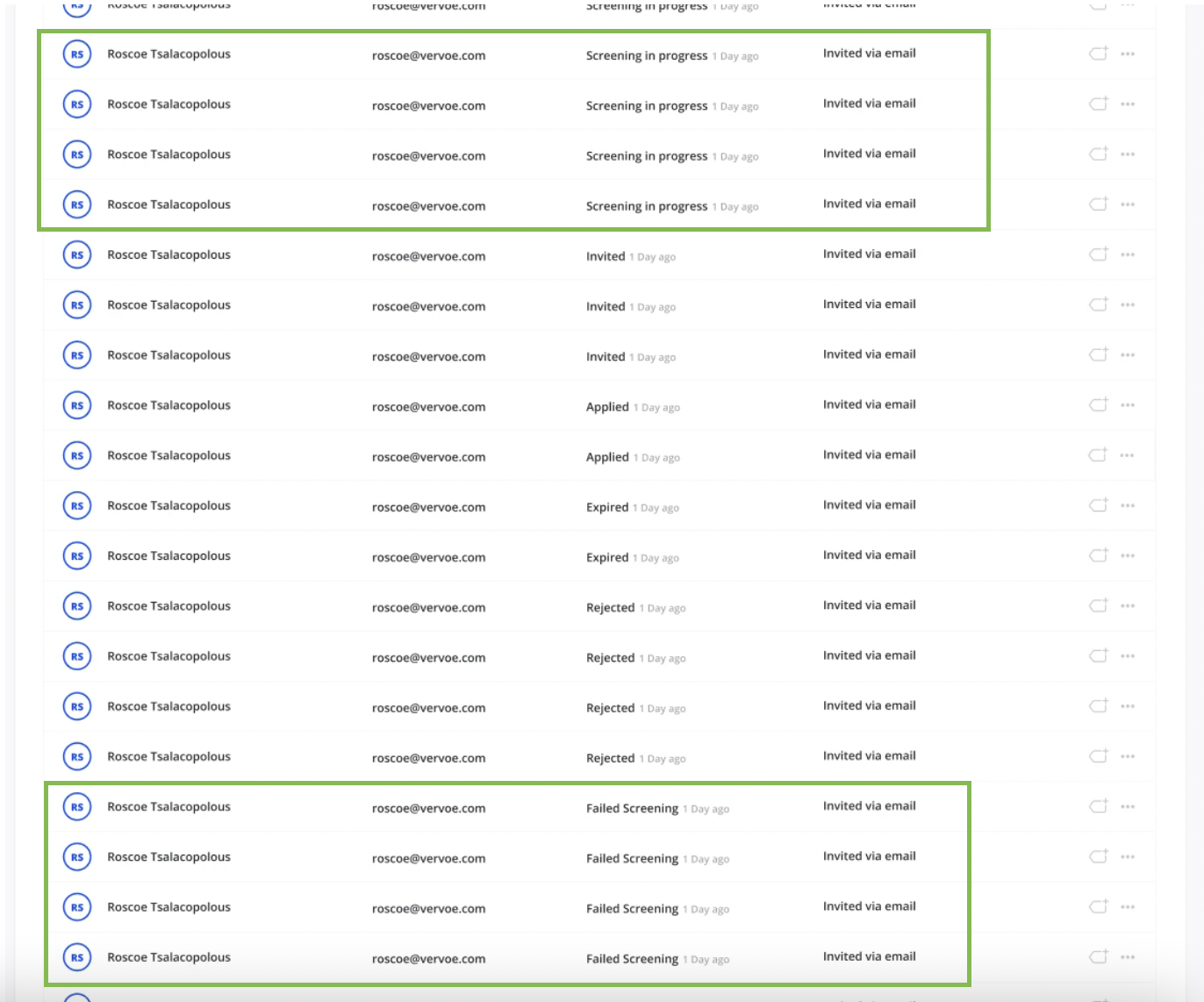
Task: Click the move icon on the first Expired row
Action: 1099,505
